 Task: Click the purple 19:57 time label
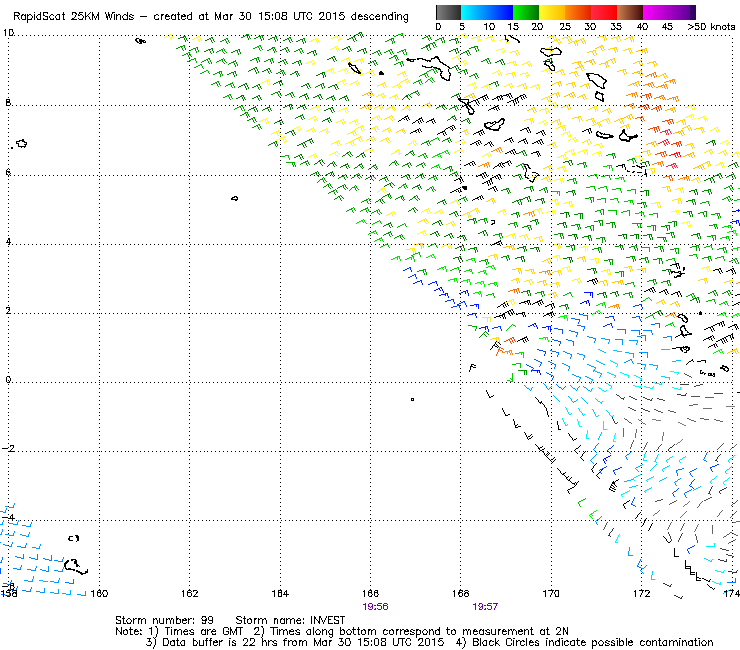pyautogui.click(x=485, y=607)
